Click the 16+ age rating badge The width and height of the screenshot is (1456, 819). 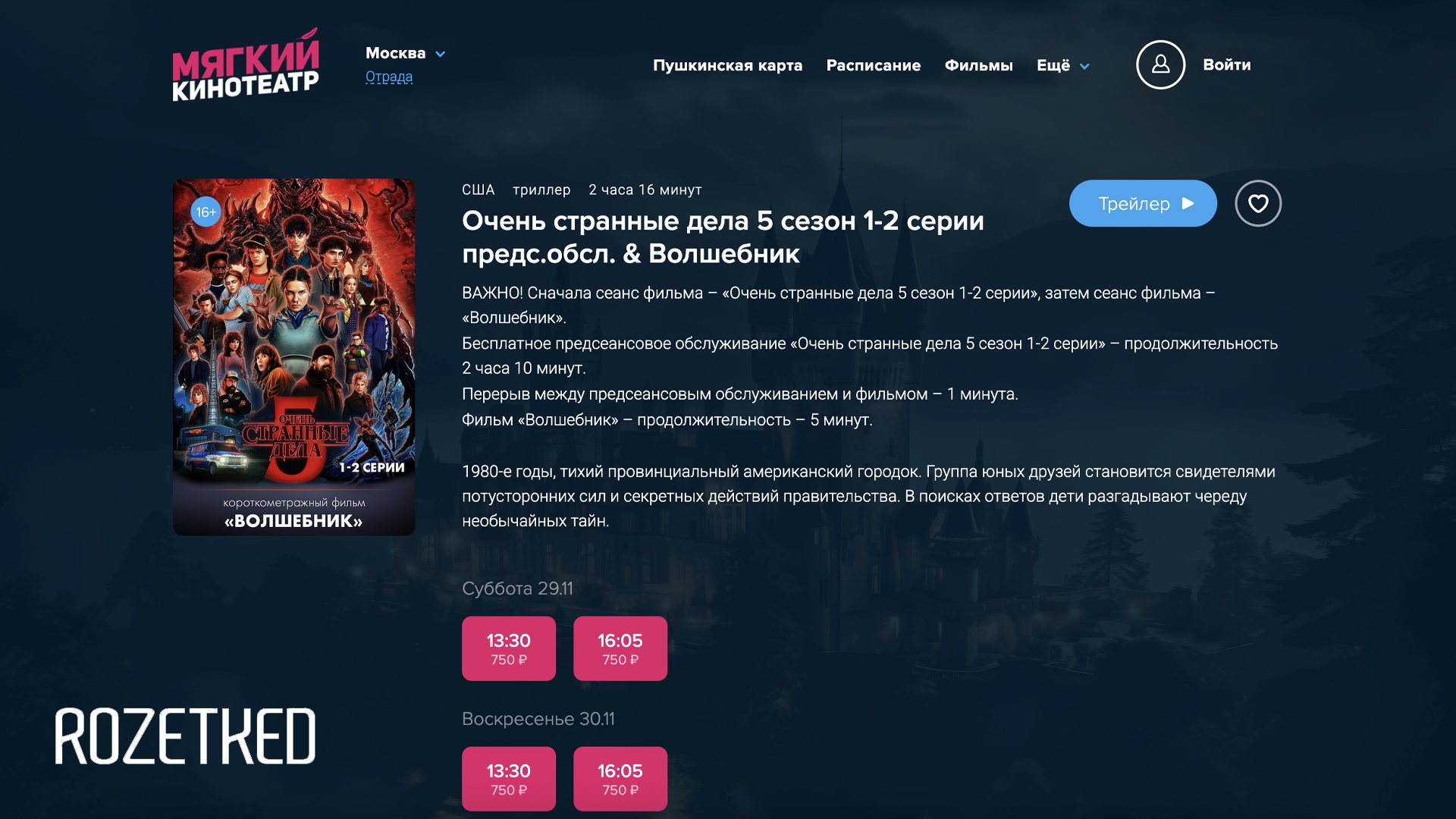(206, 212)
